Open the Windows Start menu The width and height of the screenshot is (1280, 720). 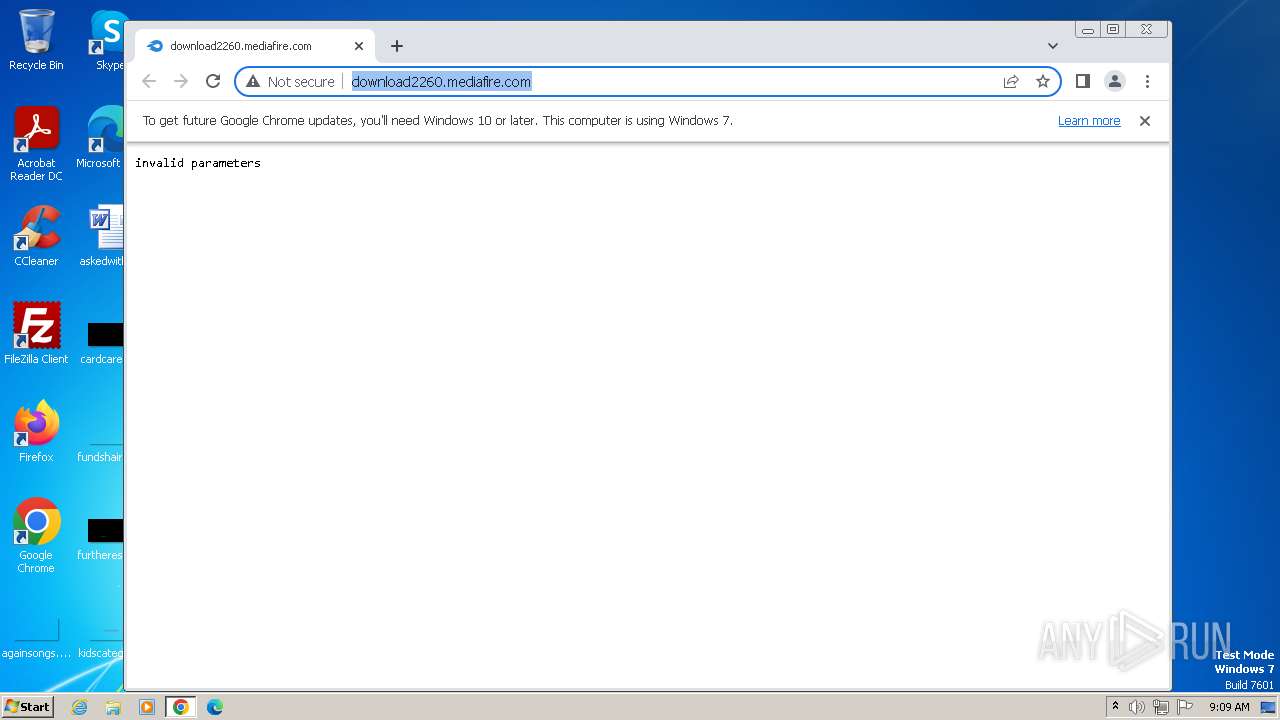(27, 707)
